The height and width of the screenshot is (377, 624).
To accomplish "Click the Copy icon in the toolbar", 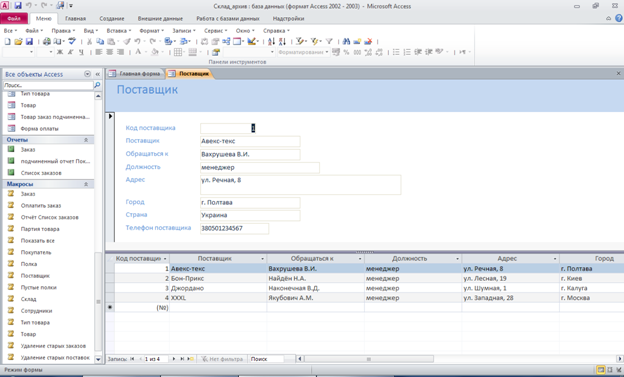I will [x=100, y=41].
